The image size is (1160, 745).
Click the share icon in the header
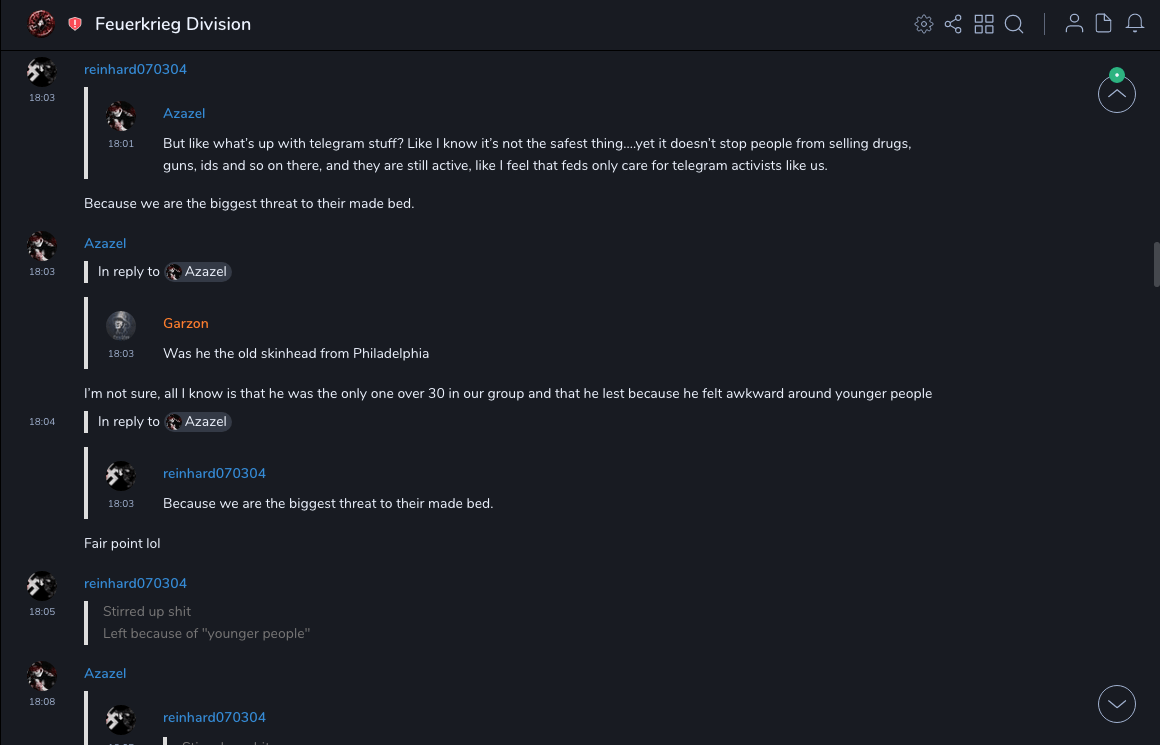click(953, 24)
